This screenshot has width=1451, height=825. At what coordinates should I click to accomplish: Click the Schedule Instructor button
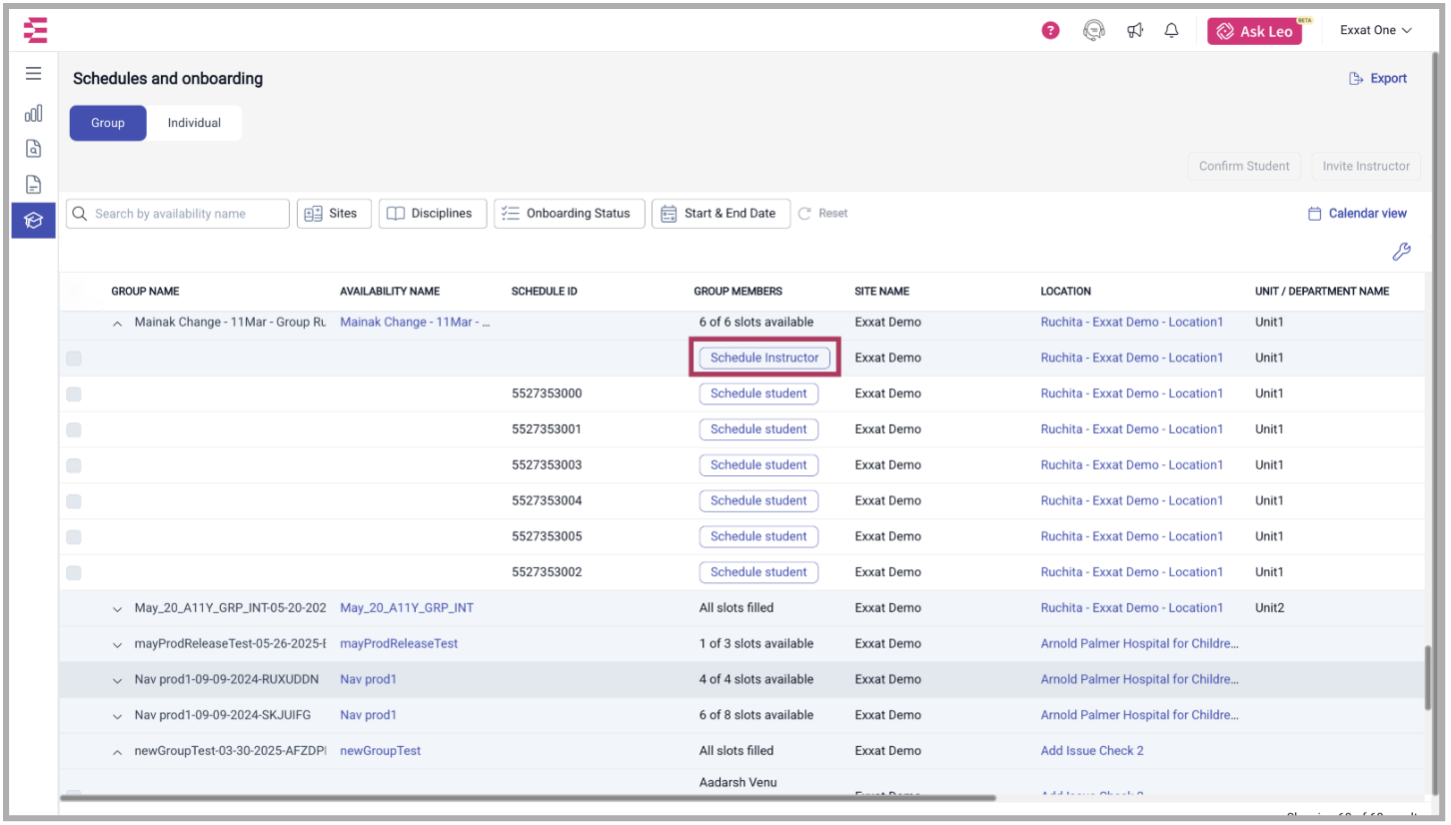764,358
